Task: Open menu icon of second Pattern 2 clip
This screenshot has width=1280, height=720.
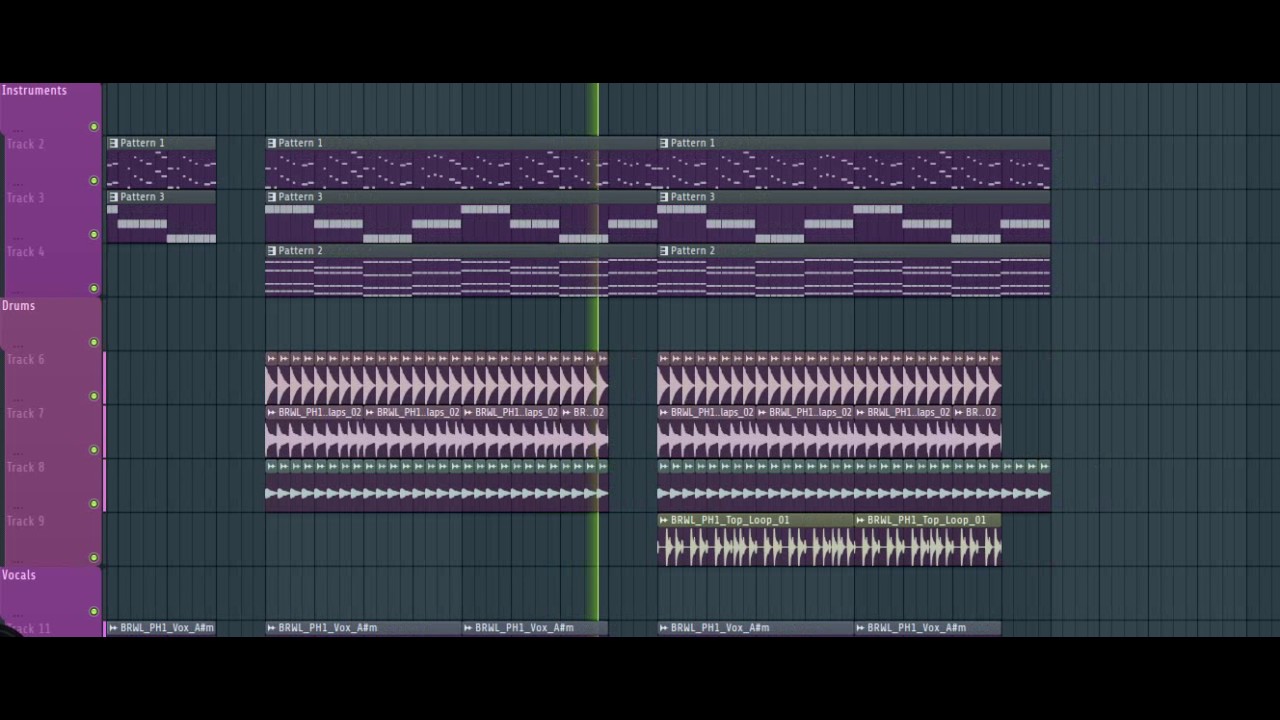Action: point(664,251)
